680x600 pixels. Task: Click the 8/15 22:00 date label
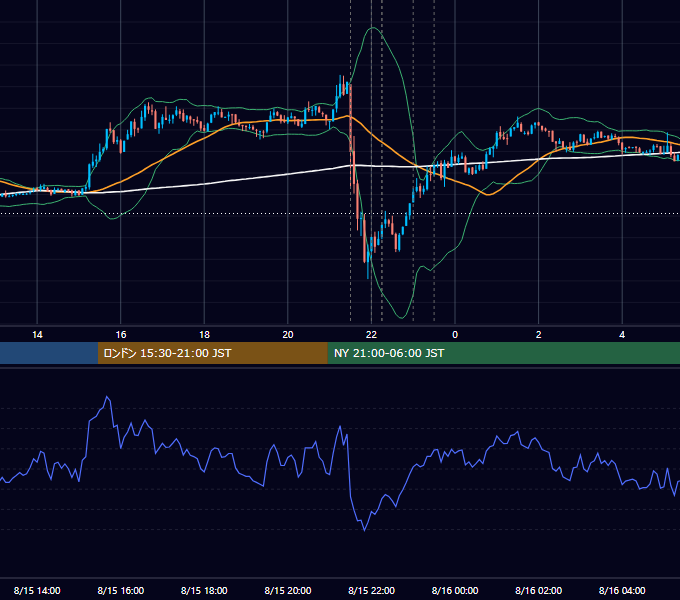(371, 590)
